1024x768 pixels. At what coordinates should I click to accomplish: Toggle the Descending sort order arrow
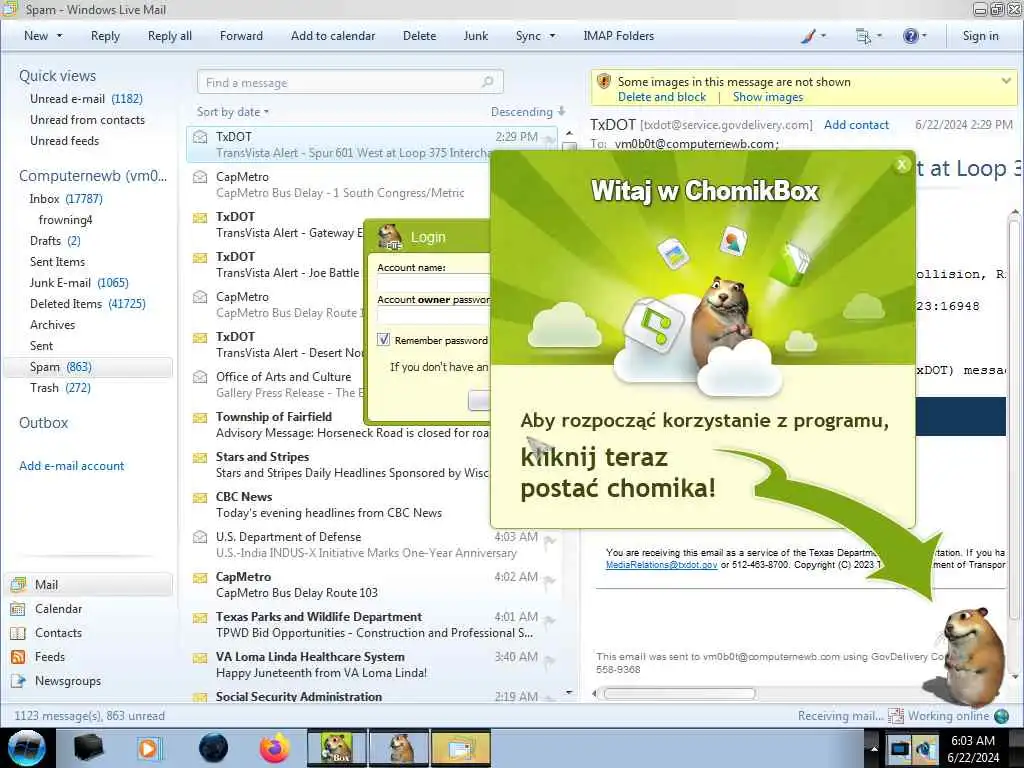coord(562,111)
